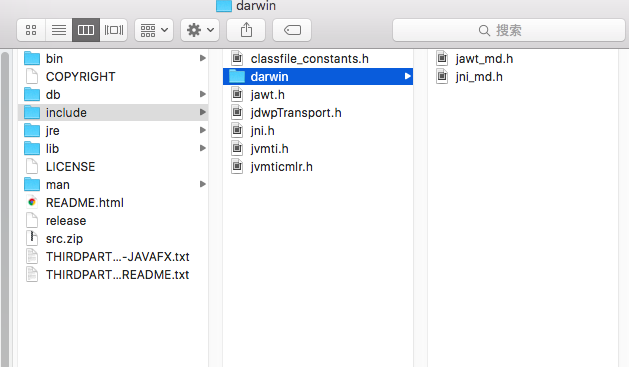Click the bin folder icon
629x367 pixels.
pos(32,59)
